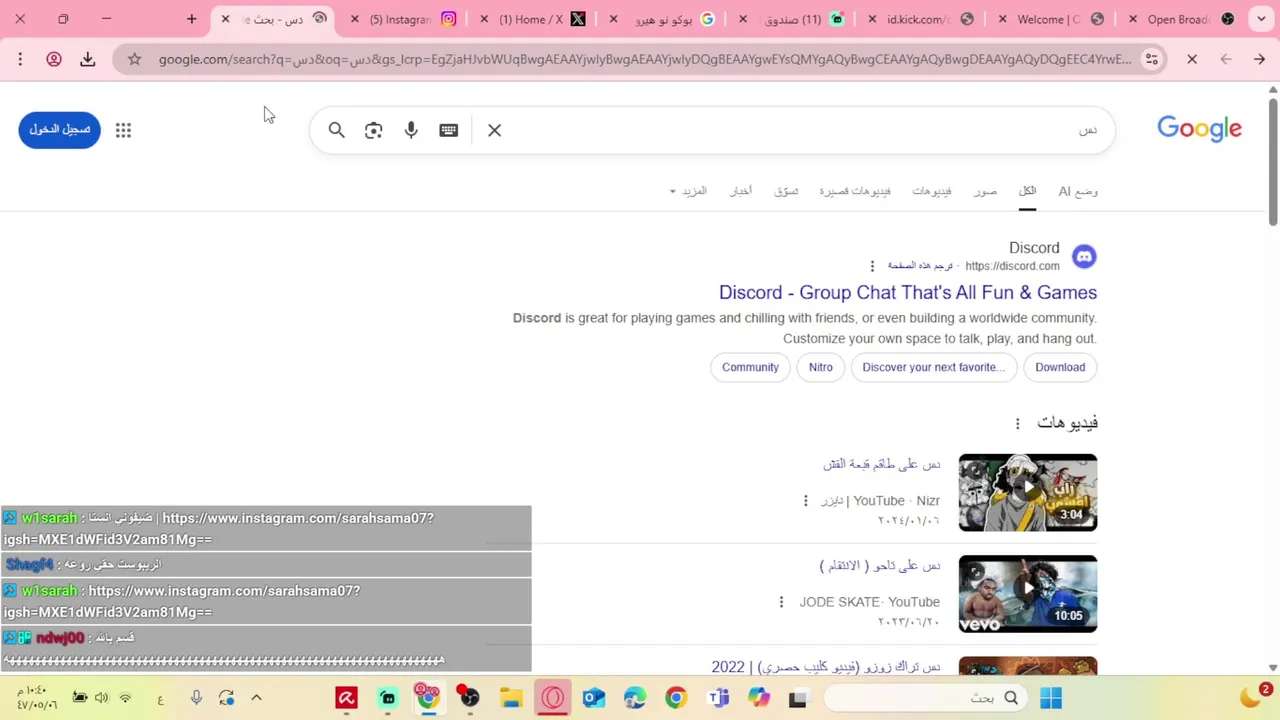The image size is (1280, 720).
Task: Select the Images search filter
Action: click(x=985, y=191)
